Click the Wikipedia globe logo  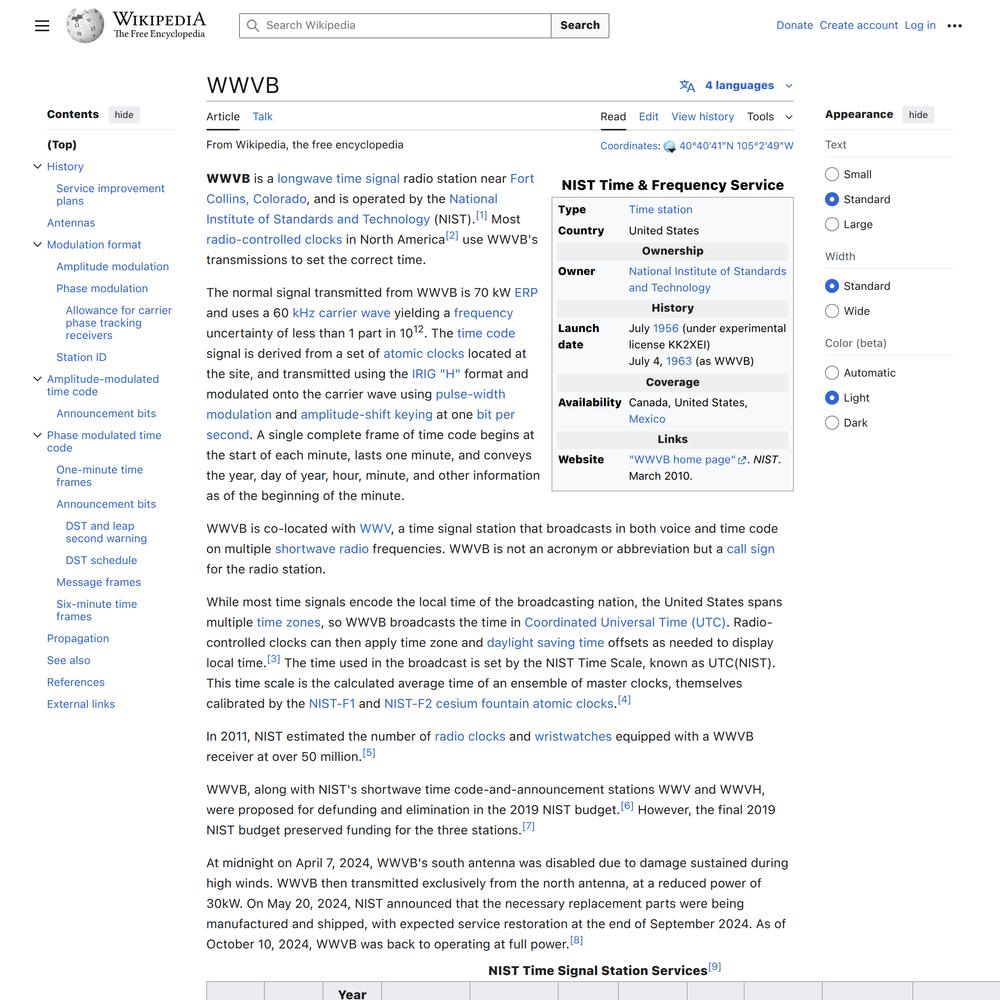tap(85, 26)
